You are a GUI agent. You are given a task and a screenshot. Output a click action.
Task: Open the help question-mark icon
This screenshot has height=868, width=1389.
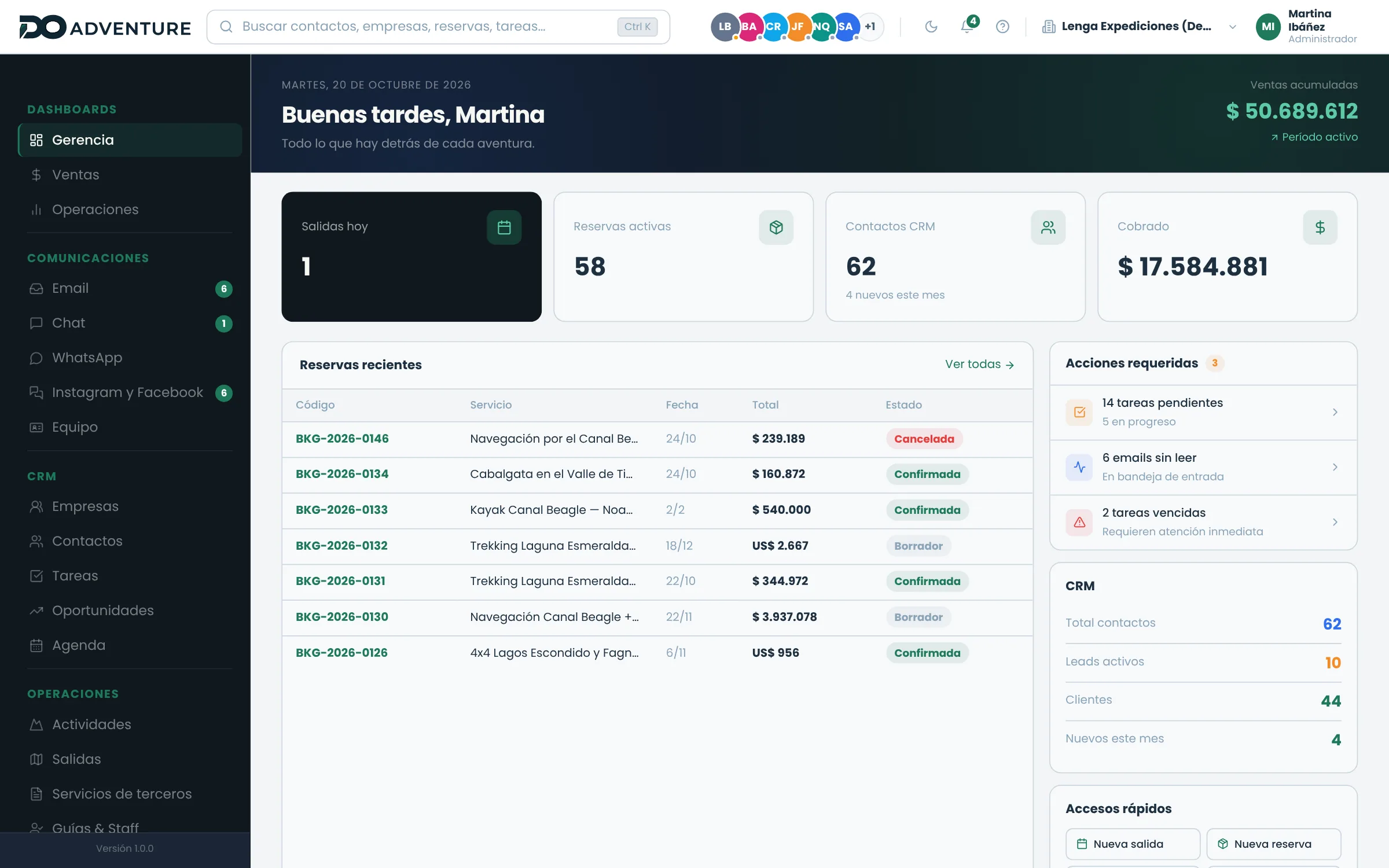pos(1002,27)
